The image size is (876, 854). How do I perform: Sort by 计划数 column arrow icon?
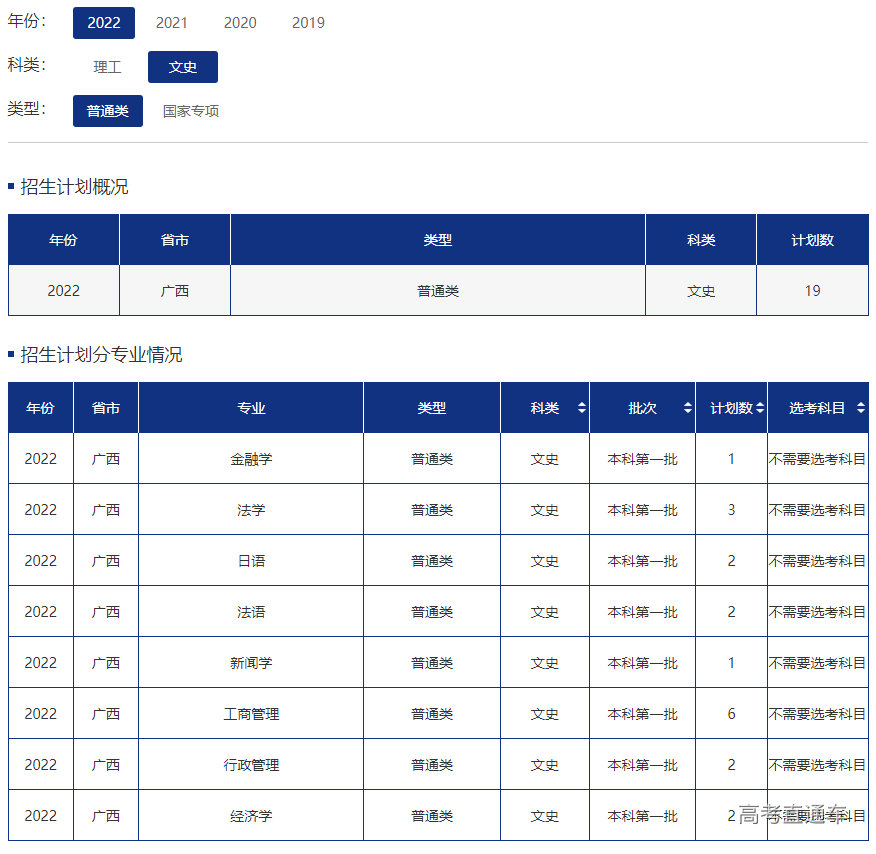760,408
